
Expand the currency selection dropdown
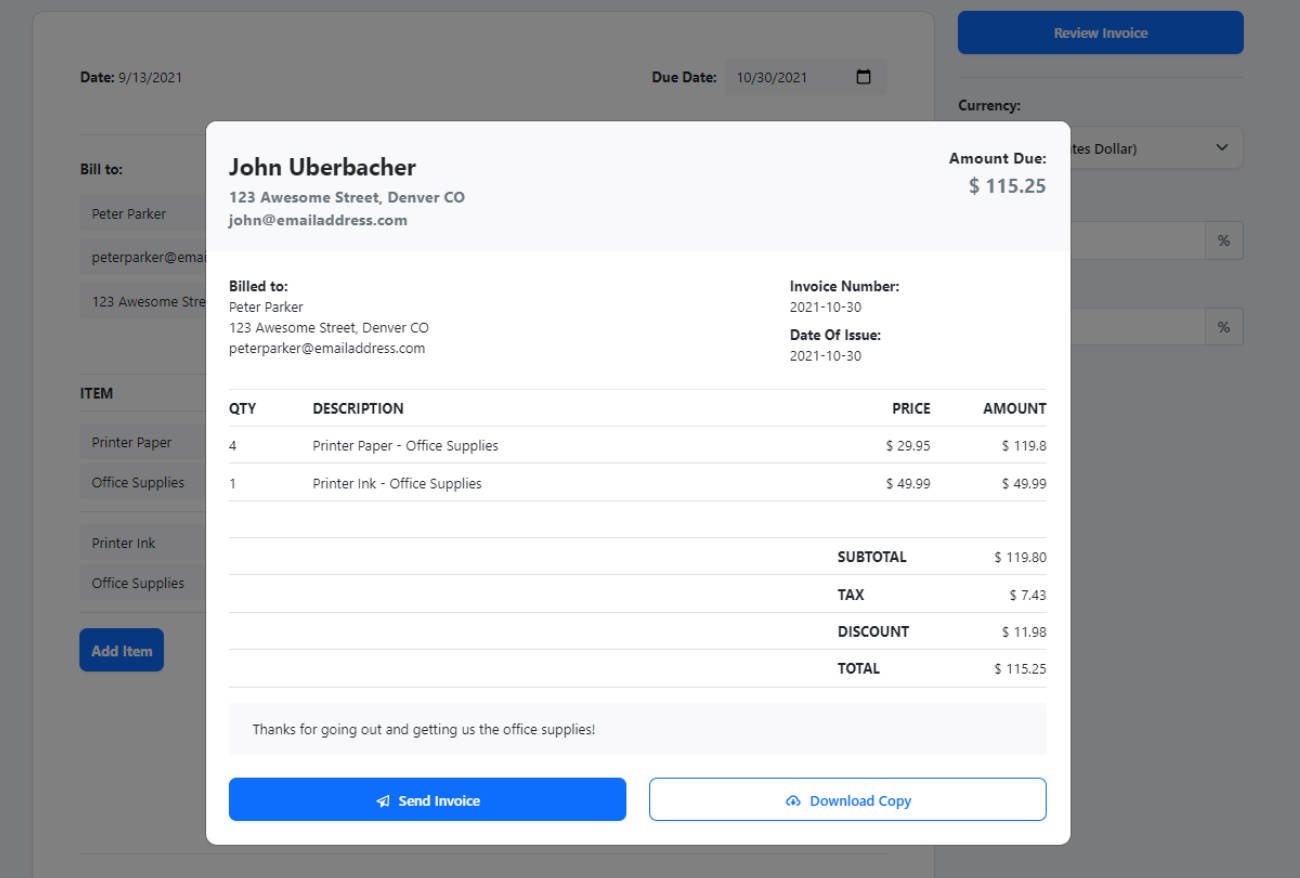click(1221, 147)
